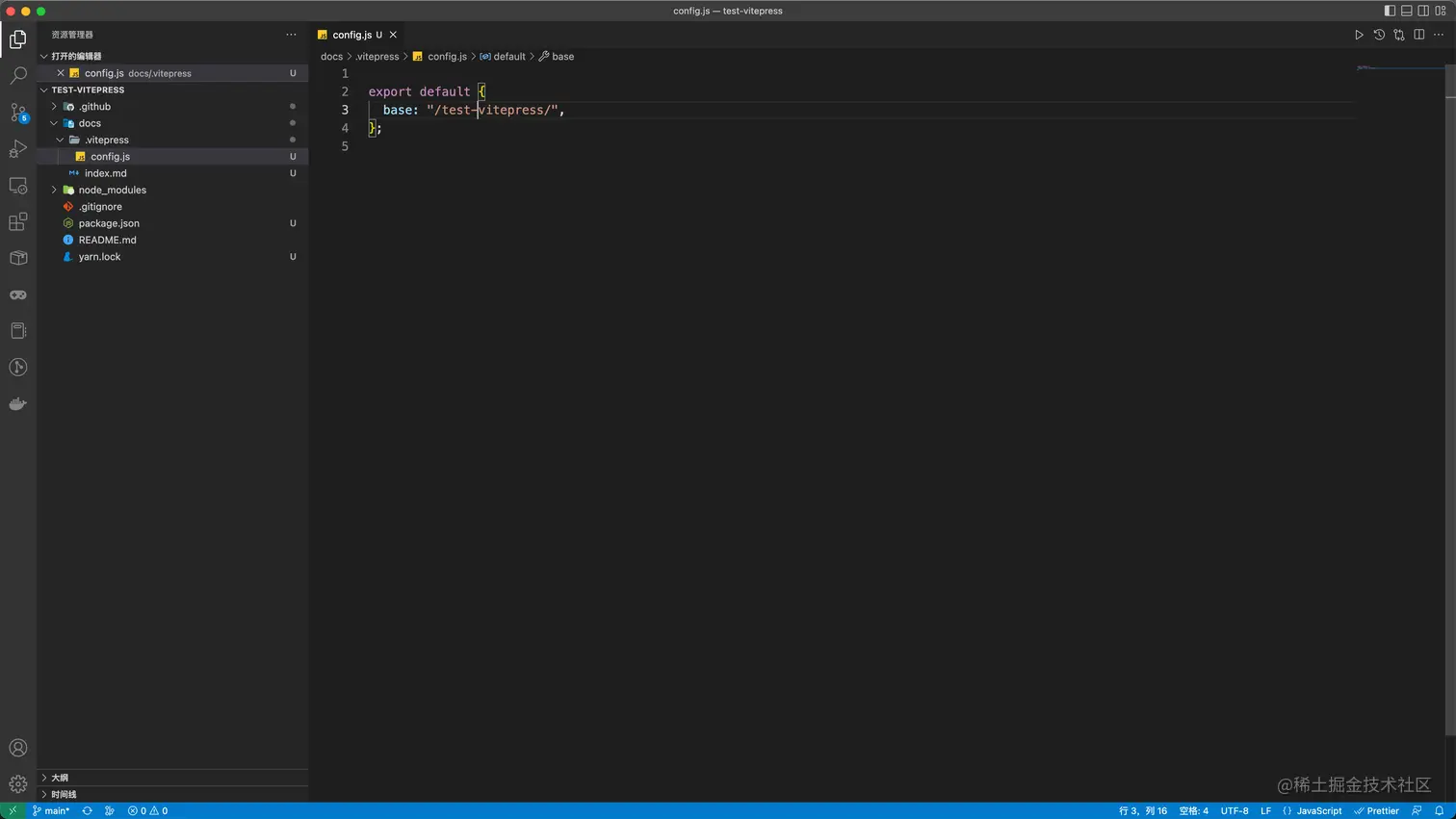Screen dimensions: 1456x819
Task: Open notifications bell in status bar
Action: pos(1439,810)
